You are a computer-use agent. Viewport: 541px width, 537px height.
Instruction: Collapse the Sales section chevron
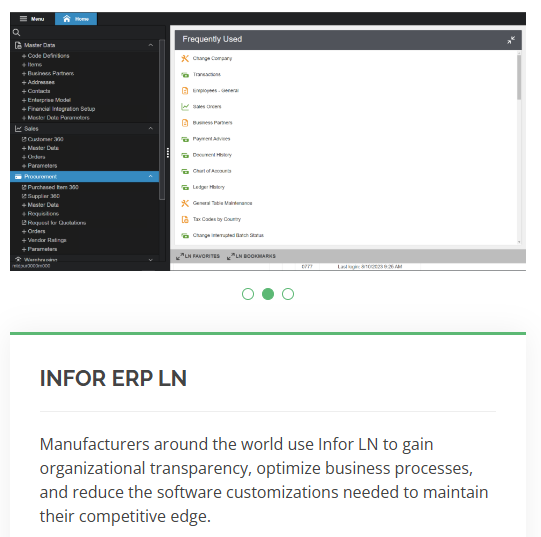(x=150, y=128)
